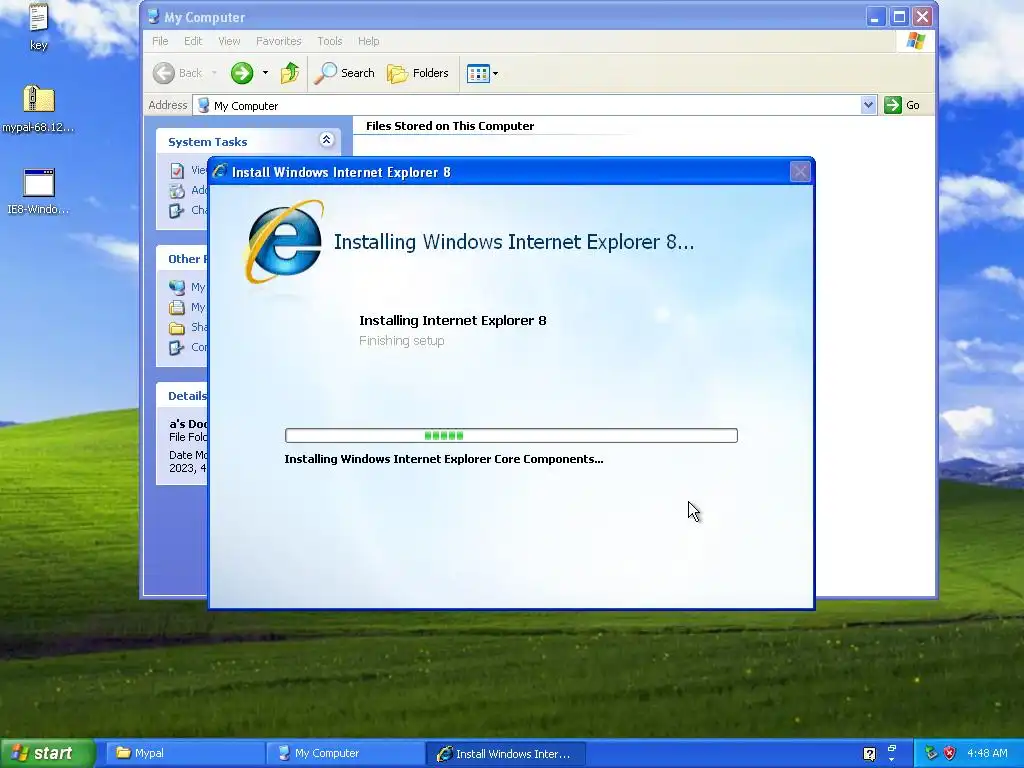Click the help question mark tray icon
Image resolution: width=1024 pixels, height=768 pixels.
(x=869, y=754)
